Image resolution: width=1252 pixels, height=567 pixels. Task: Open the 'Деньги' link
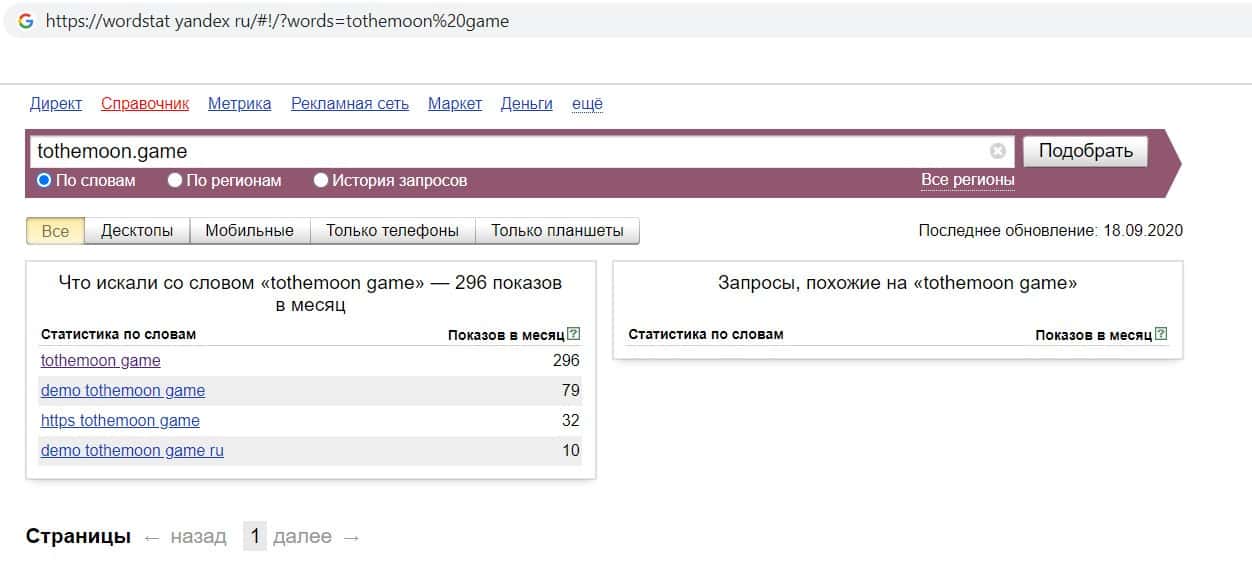[x=527, y=104]
